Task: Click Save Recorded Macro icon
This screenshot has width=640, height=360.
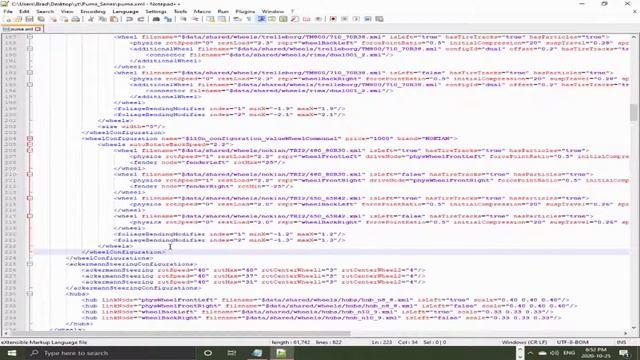Action: [379, 19]
